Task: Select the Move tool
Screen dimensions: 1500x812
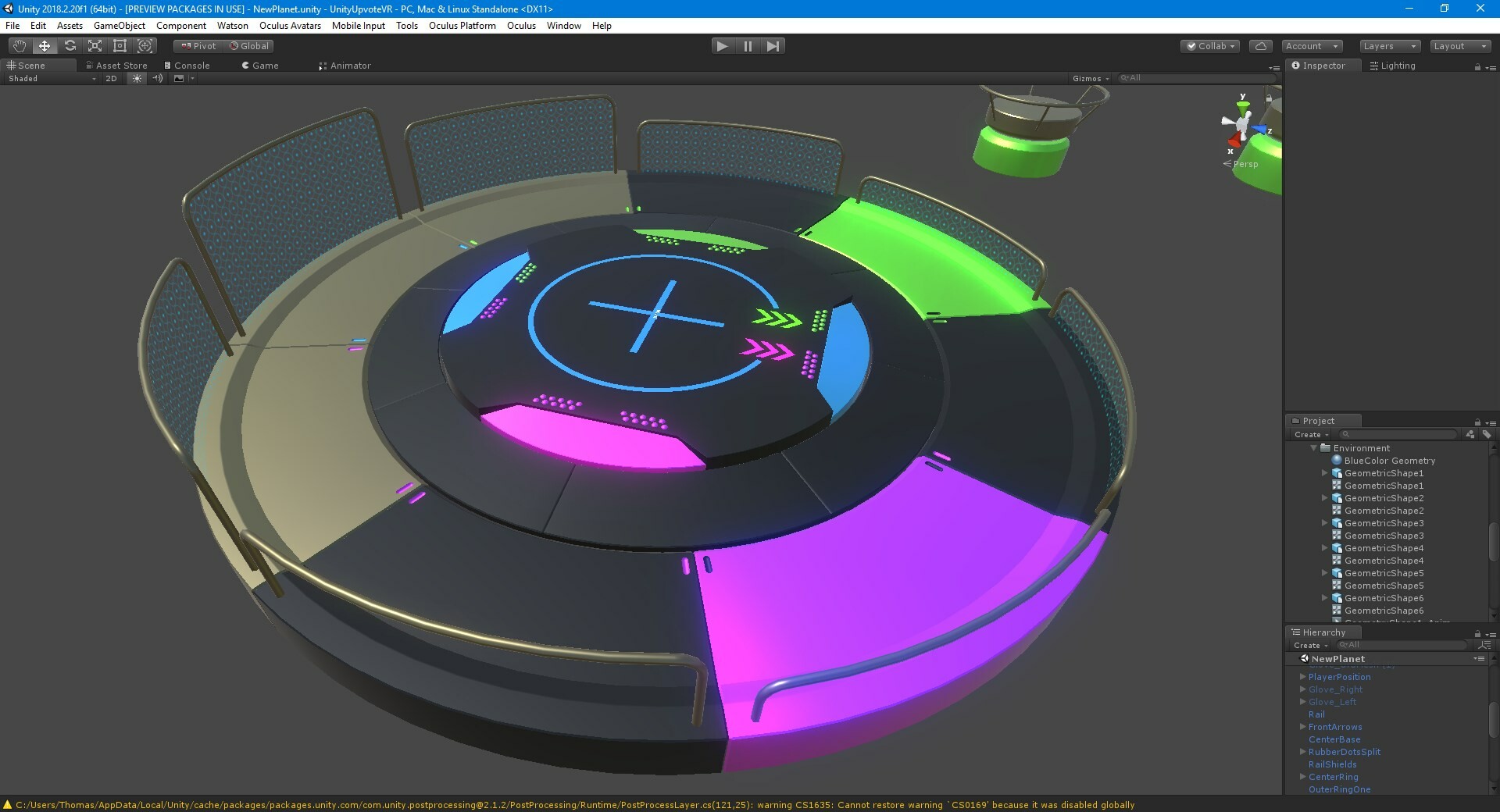Action: click(x=44, y=46)
